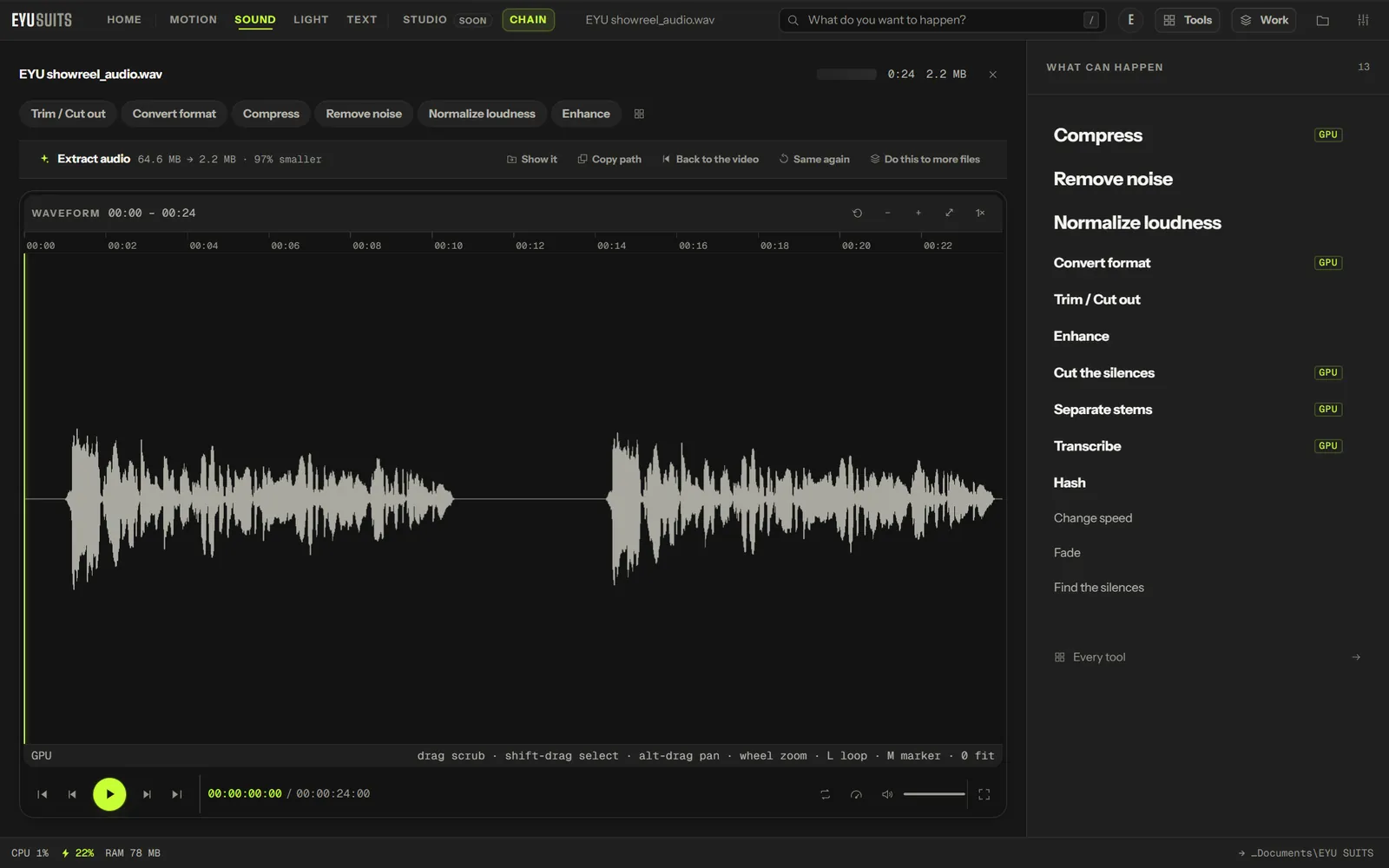Reset the waveform view
Image resolution: width=1389 pixels, height=868 pixels.
[857, 213]
